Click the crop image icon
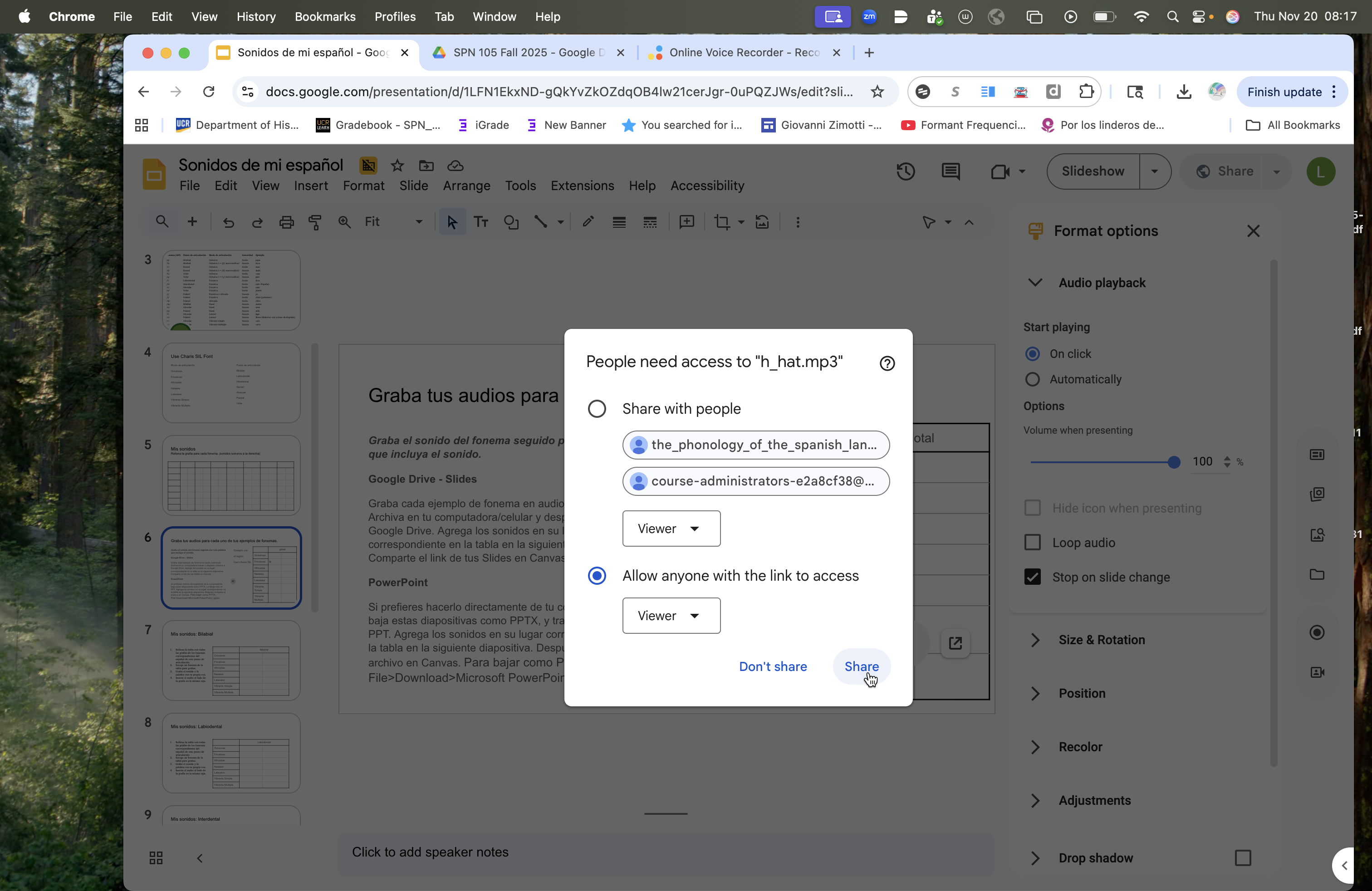 (x=722, y=222)
